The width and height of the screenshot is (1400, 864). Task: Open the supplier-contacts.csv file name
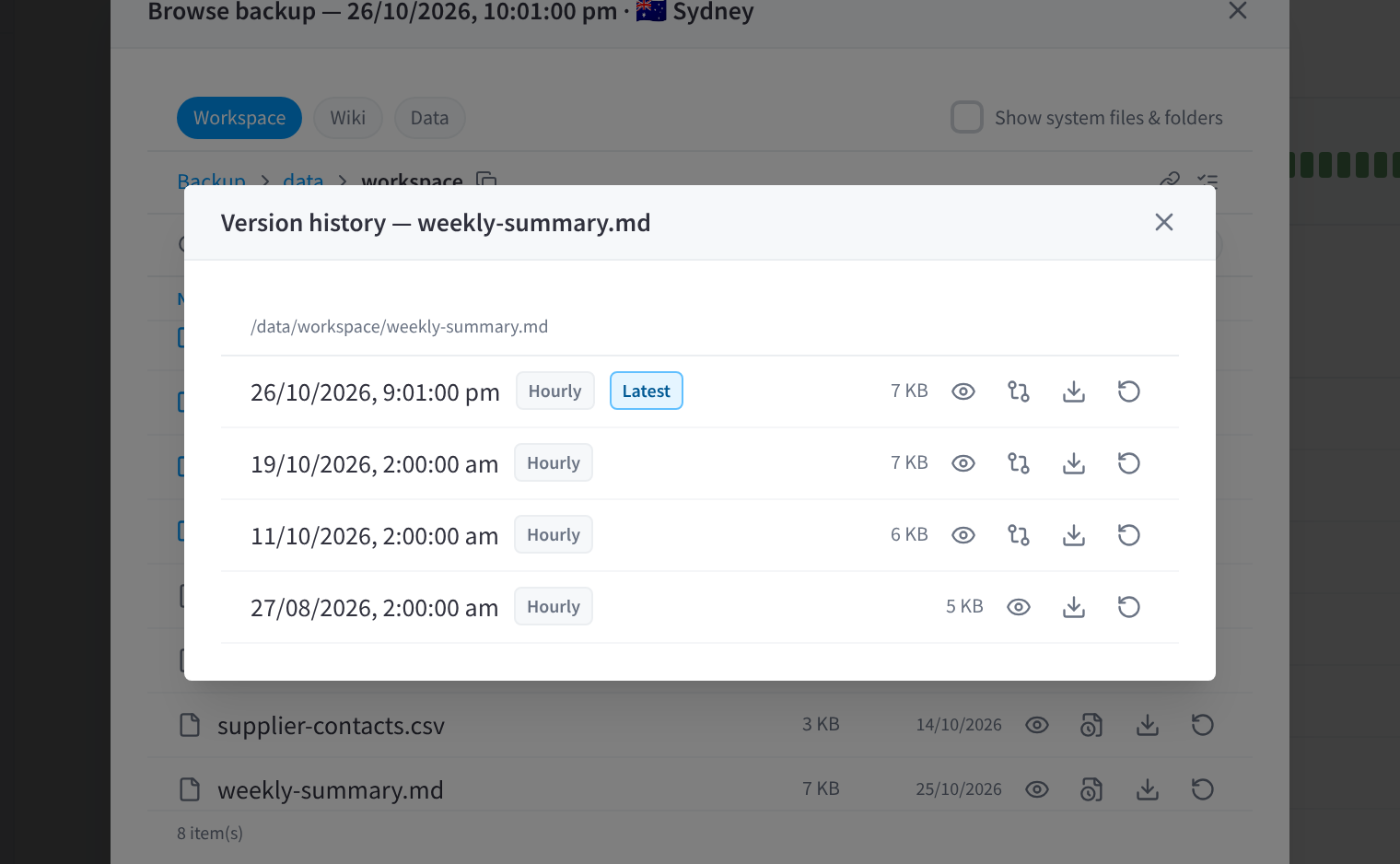click(331, 726)
